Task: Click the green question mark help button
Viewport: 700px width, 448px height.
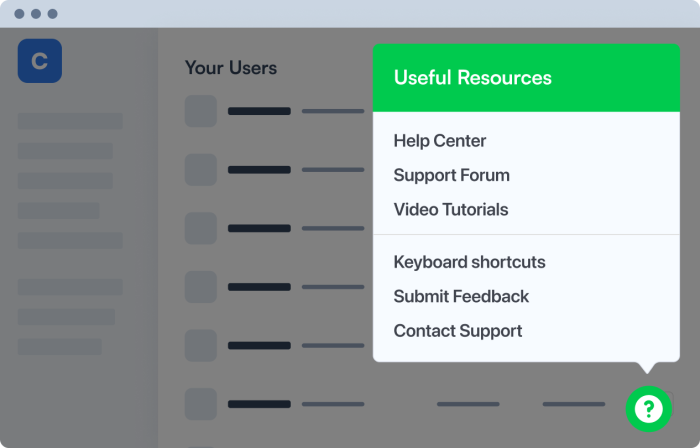Action: point(648,408)
